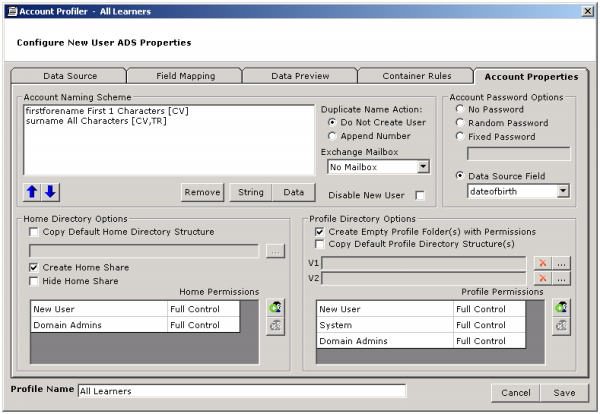
Task: Open the dateofbirth data source field dropdown
Action: [563, 191]
